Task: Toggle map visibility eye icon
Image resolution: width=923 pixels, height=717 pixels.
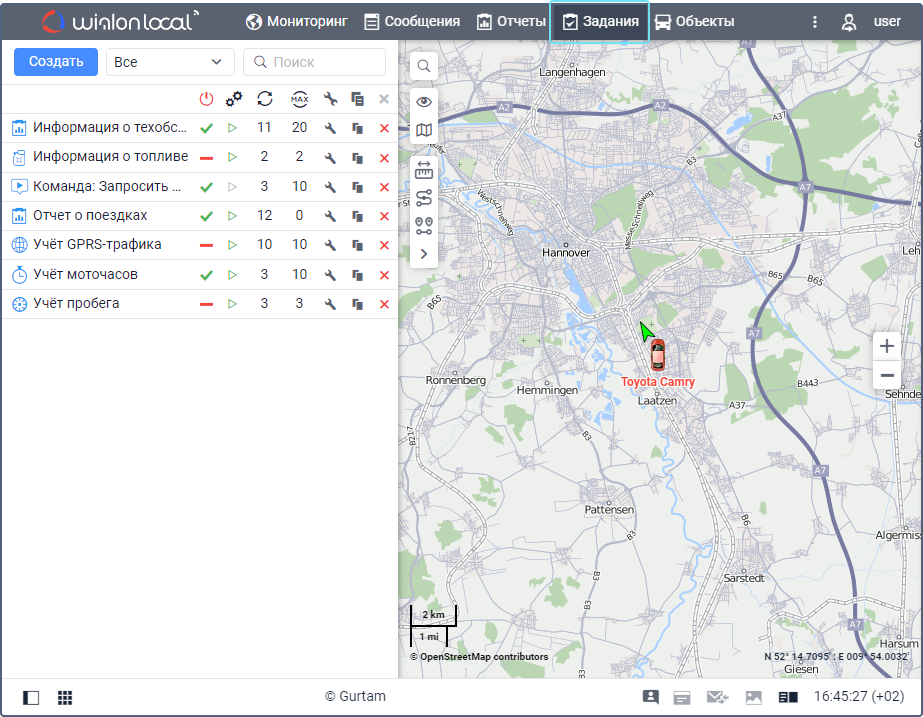Action: (424, 102)
